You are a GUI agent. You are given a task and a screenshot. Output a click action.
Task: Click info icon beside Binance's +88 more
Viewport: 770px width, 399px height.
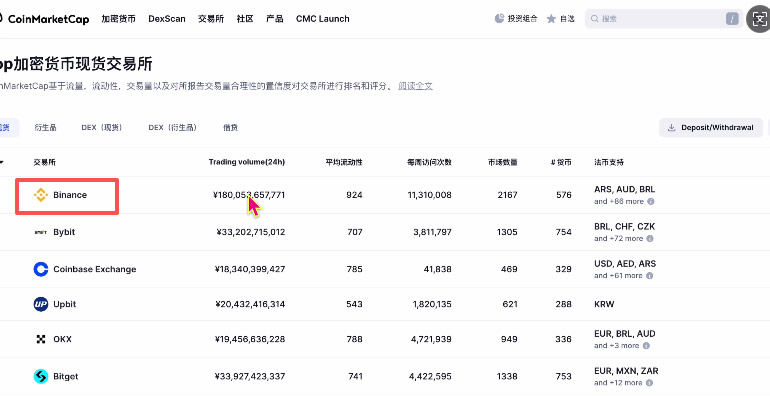651,201
